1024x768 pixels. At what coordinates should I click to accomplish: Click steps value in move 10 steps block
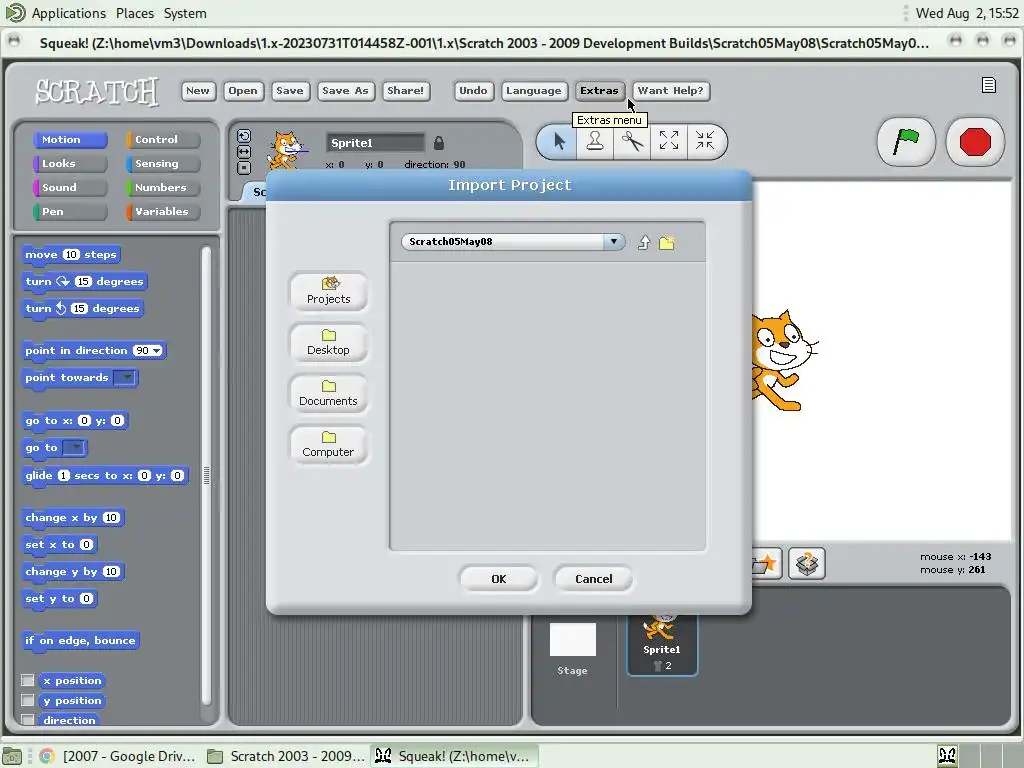[71, 255]
